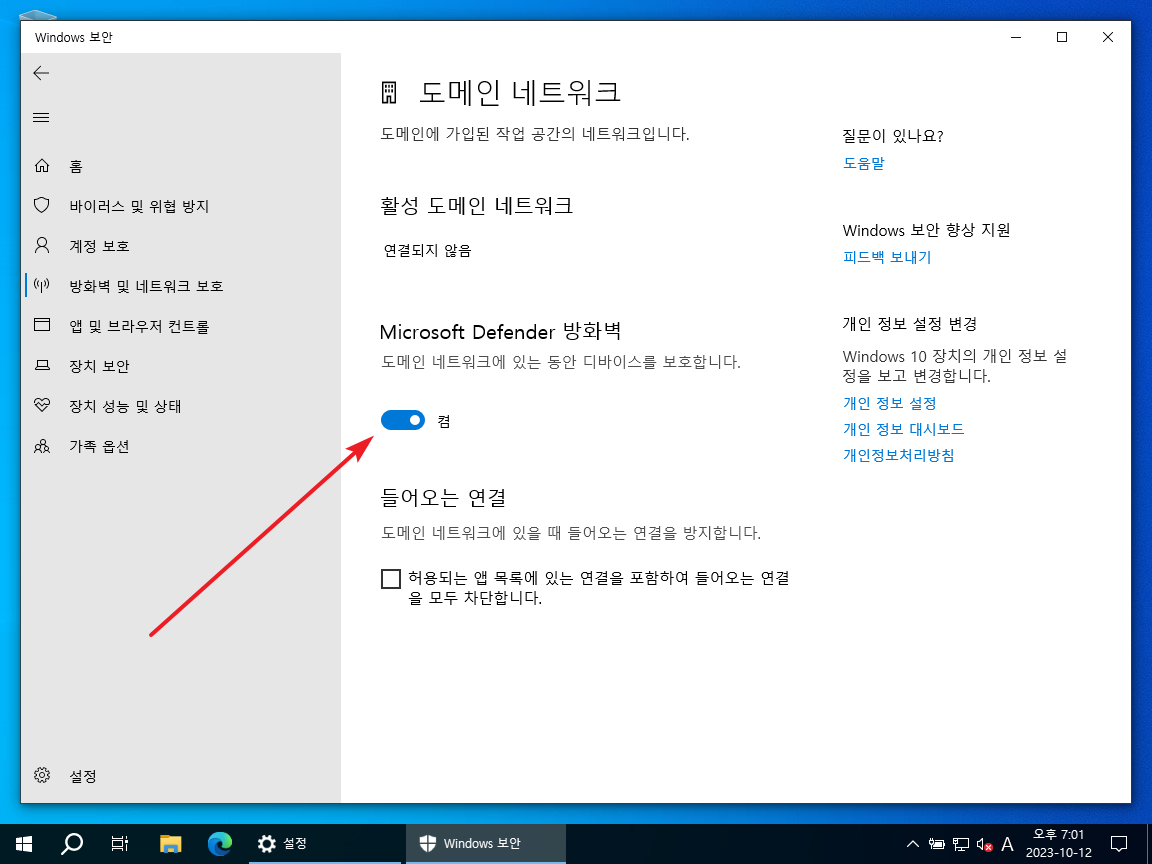
Task: Click the battery tray icon
Action: (937, 844)
